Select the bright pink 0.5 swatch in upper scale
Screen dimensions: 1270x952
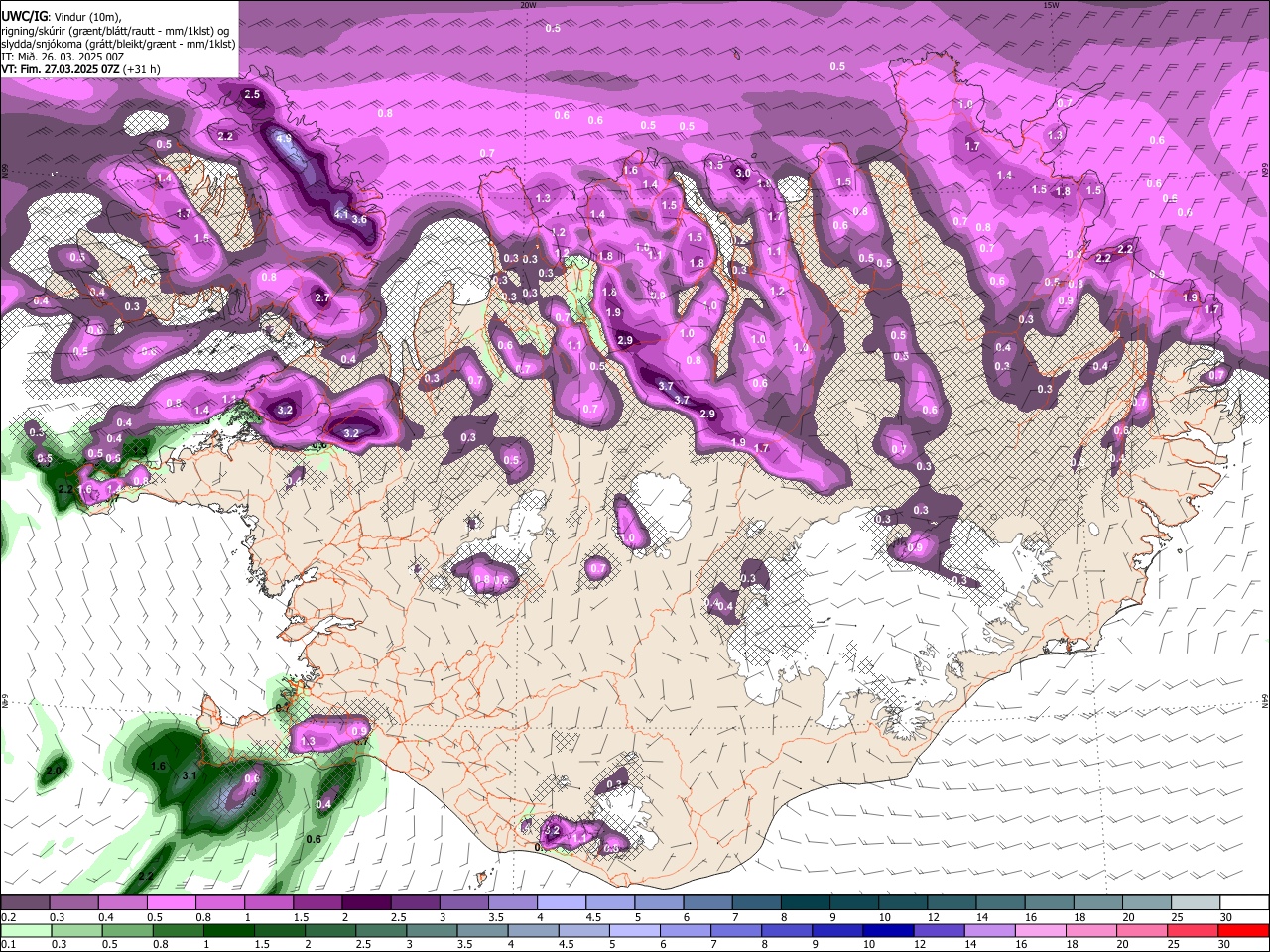coord(171,903)
